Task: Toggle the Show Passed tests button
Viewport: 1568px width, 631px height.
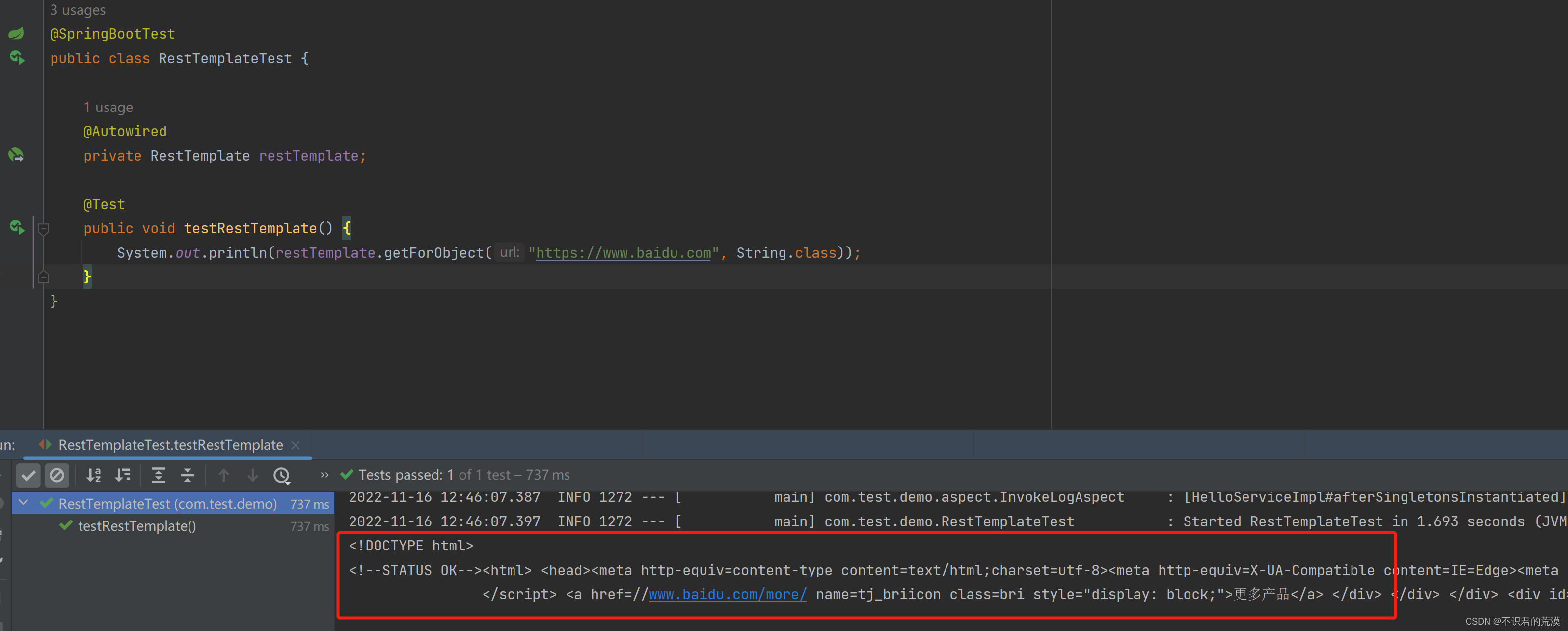Action: point(28,475)
